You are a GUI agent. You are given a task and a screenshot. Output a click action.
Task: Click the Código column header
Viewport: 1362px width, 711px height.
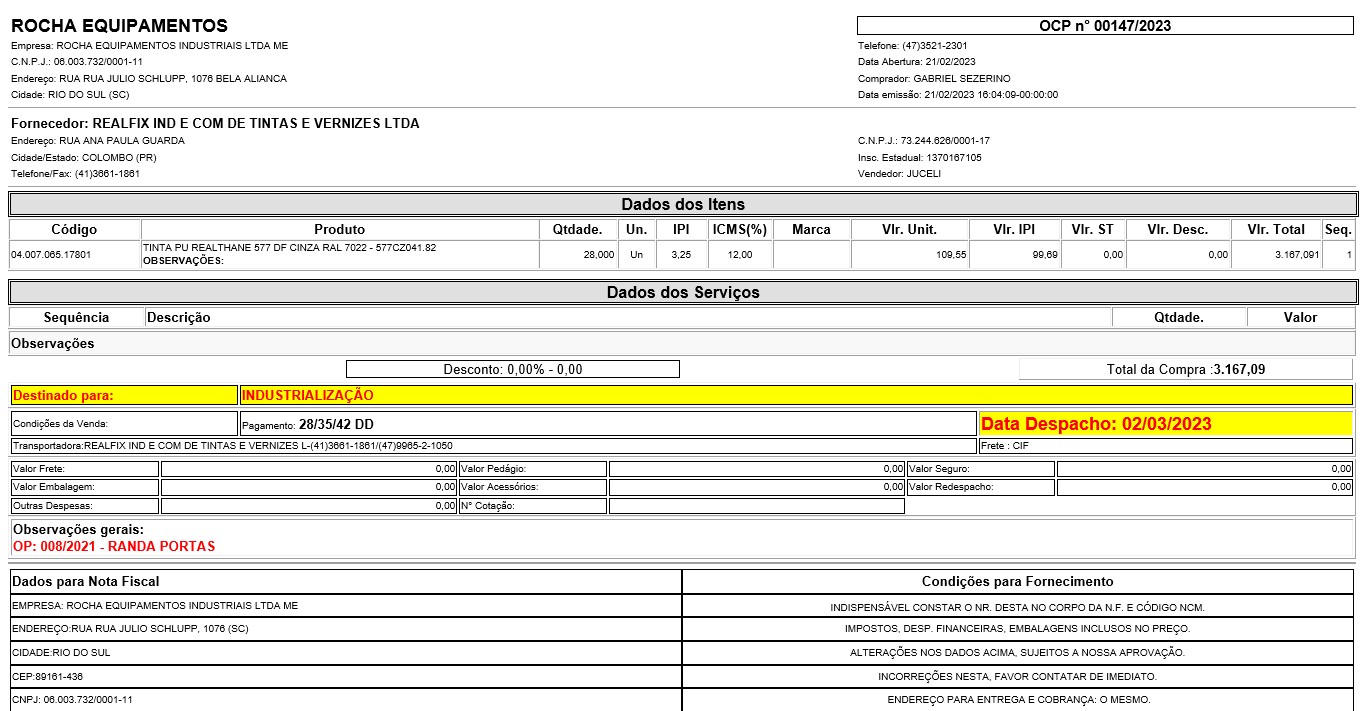tap(75, 229)
